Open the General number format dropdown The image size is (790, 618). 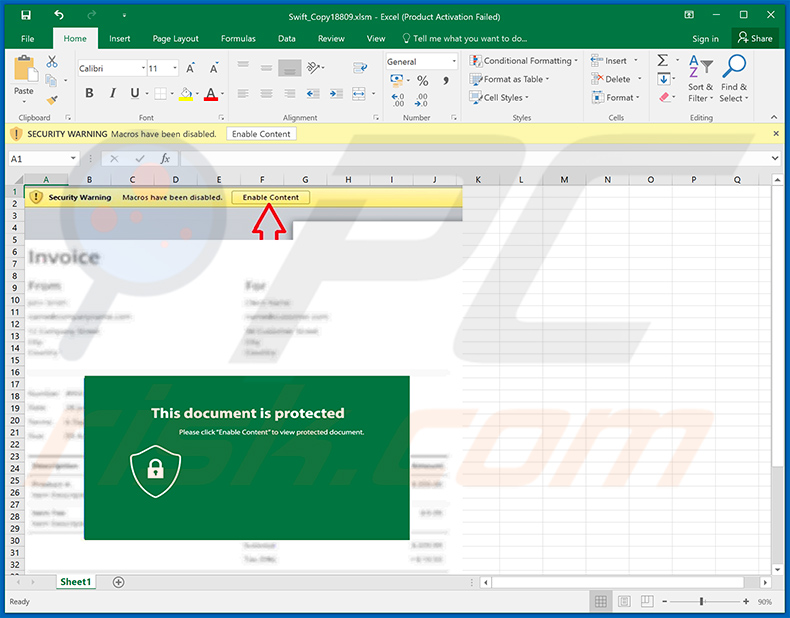click(454, 61)
